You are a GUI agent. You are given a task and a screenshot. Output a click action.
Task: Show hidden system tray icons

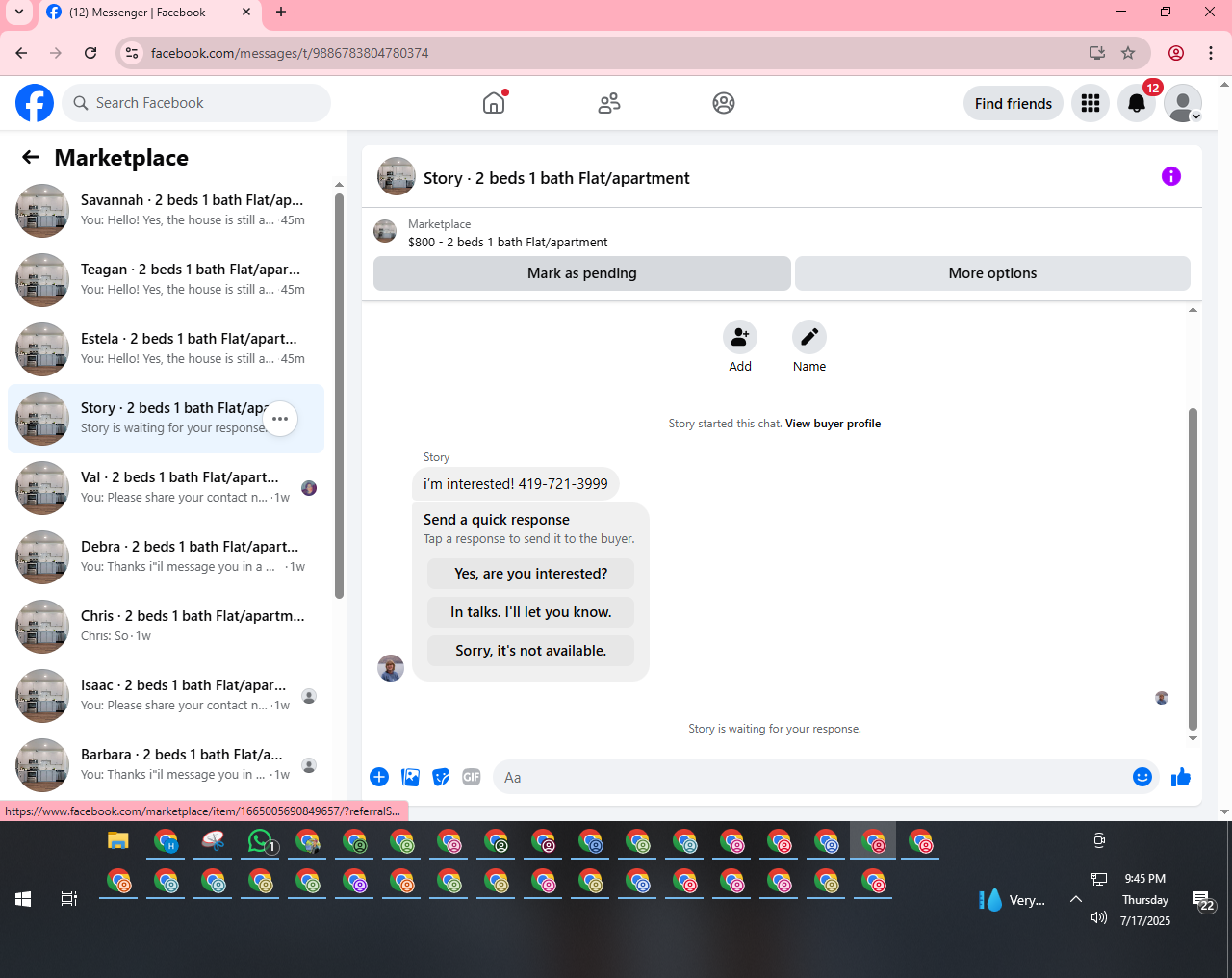point(1076,899)
